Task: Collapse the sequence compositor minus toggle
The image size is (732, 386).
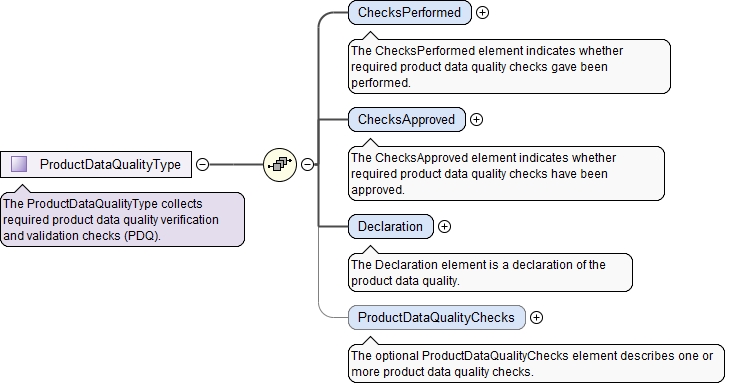Action: pos(307,164)
